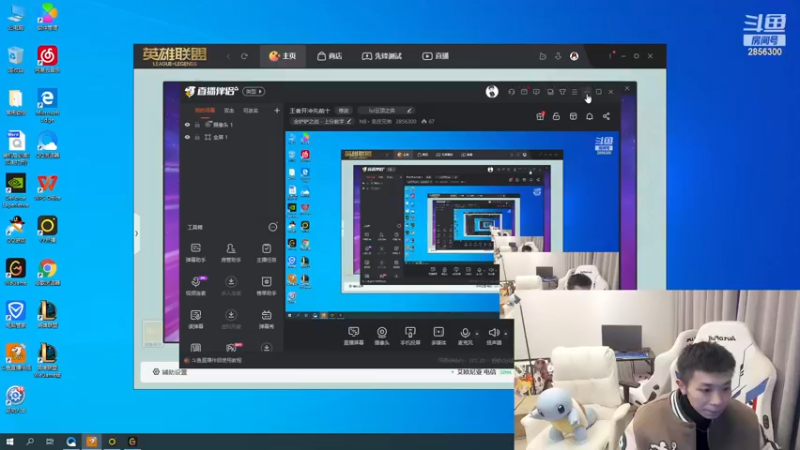The width and height of the screenshot is (800, 450).
Task: Edit the 金铲铲之战 tag with its pencil
Action: [349, 121]
